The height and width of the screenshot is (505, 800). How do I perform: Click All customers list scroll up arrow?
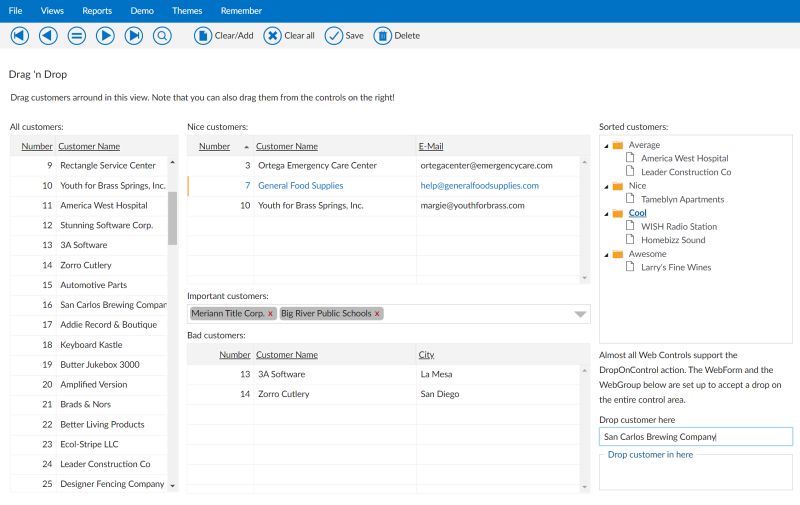click(172, 162)
